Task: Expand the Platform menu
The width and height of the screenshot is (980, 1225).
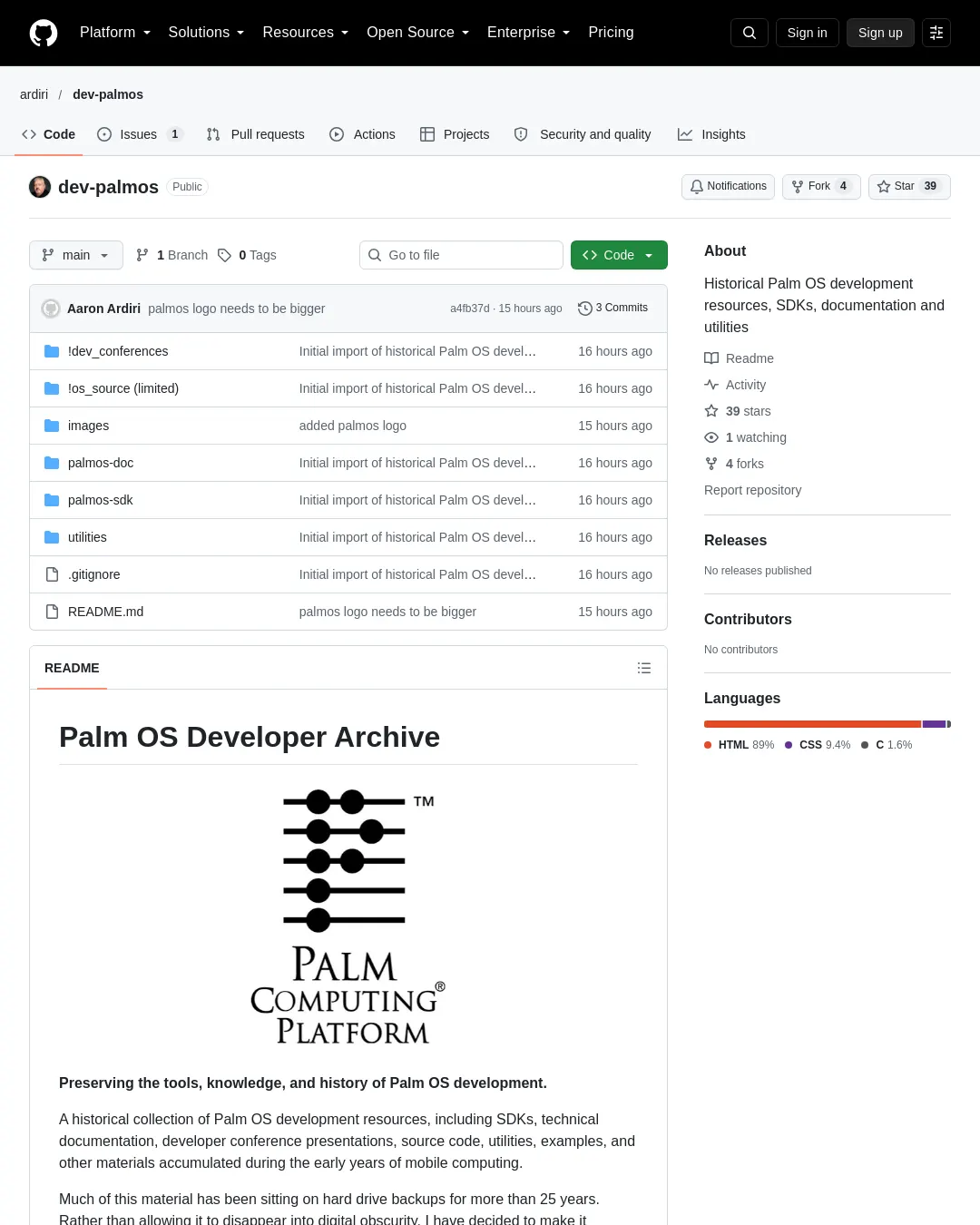Action: pos(115,33)
